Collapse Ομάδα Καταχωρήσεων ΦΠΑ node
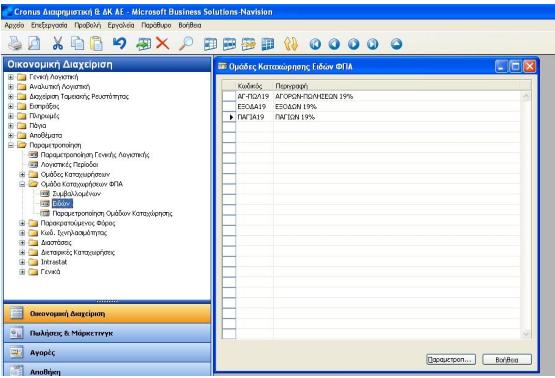555x378 pixels. pyautogui.click(x=22, y=184)
